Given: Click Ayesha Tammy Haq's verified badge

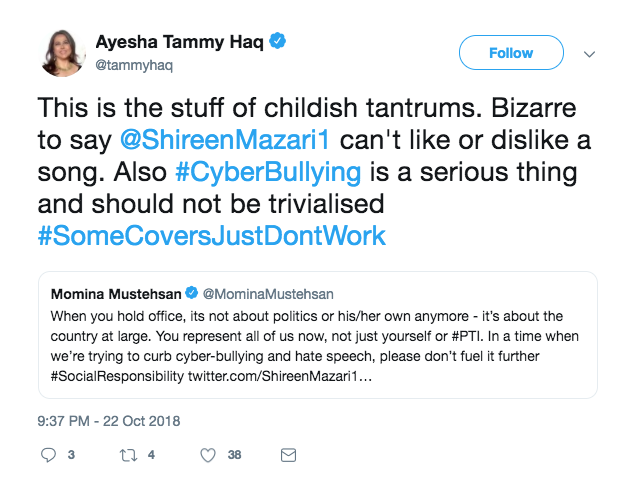Looking at the screenshot, I should tap(283, 42).
